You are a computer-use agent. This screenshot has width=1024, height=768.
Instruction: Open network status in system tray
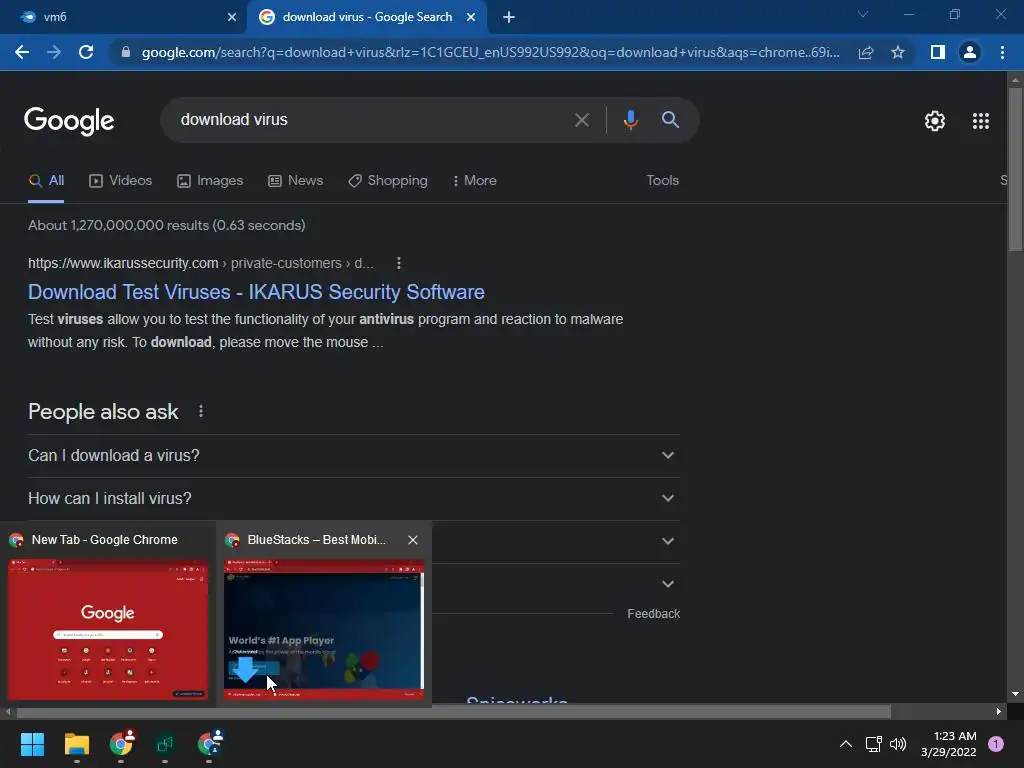click(x=873, y=744)
